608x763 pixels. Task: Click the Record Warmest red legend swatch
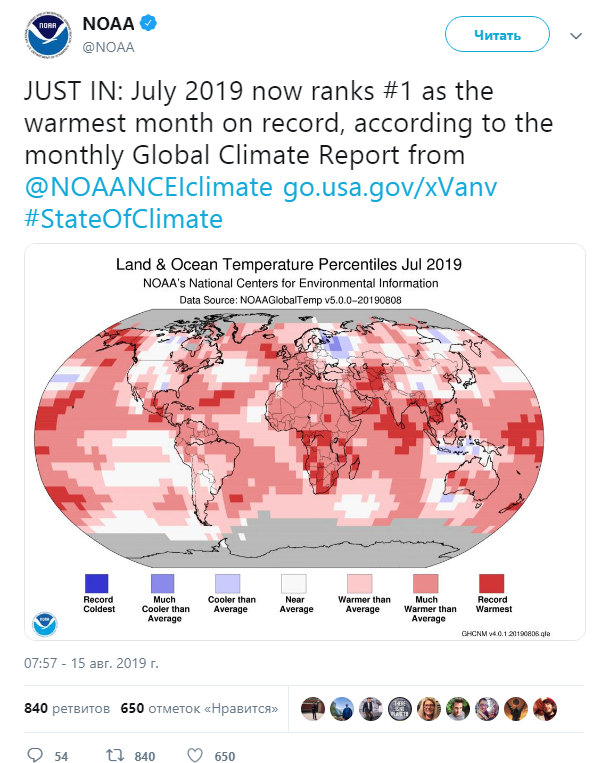[x=491, y=583]
